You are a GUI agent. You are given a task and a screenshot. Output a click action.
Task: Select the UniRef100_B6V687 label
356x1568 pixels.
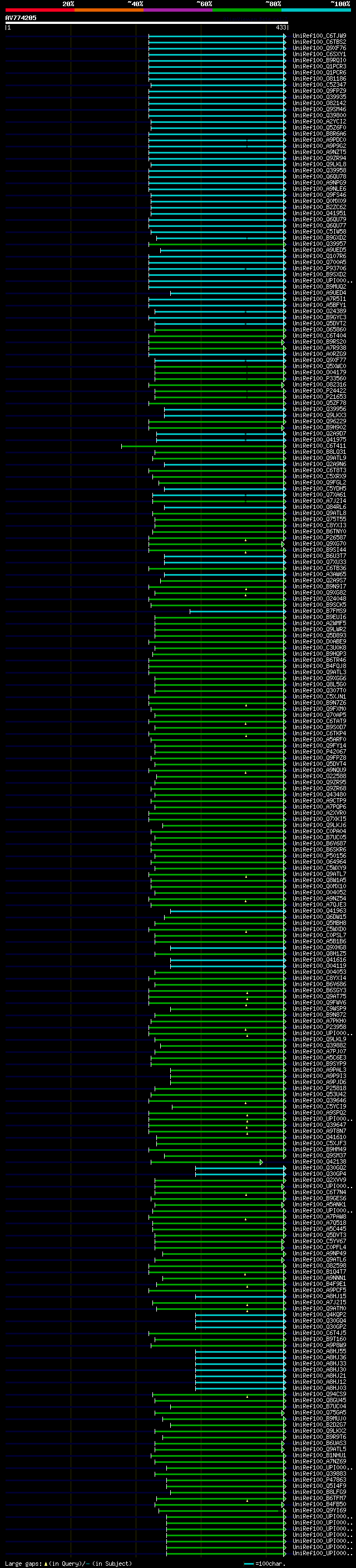coord(319,843)
